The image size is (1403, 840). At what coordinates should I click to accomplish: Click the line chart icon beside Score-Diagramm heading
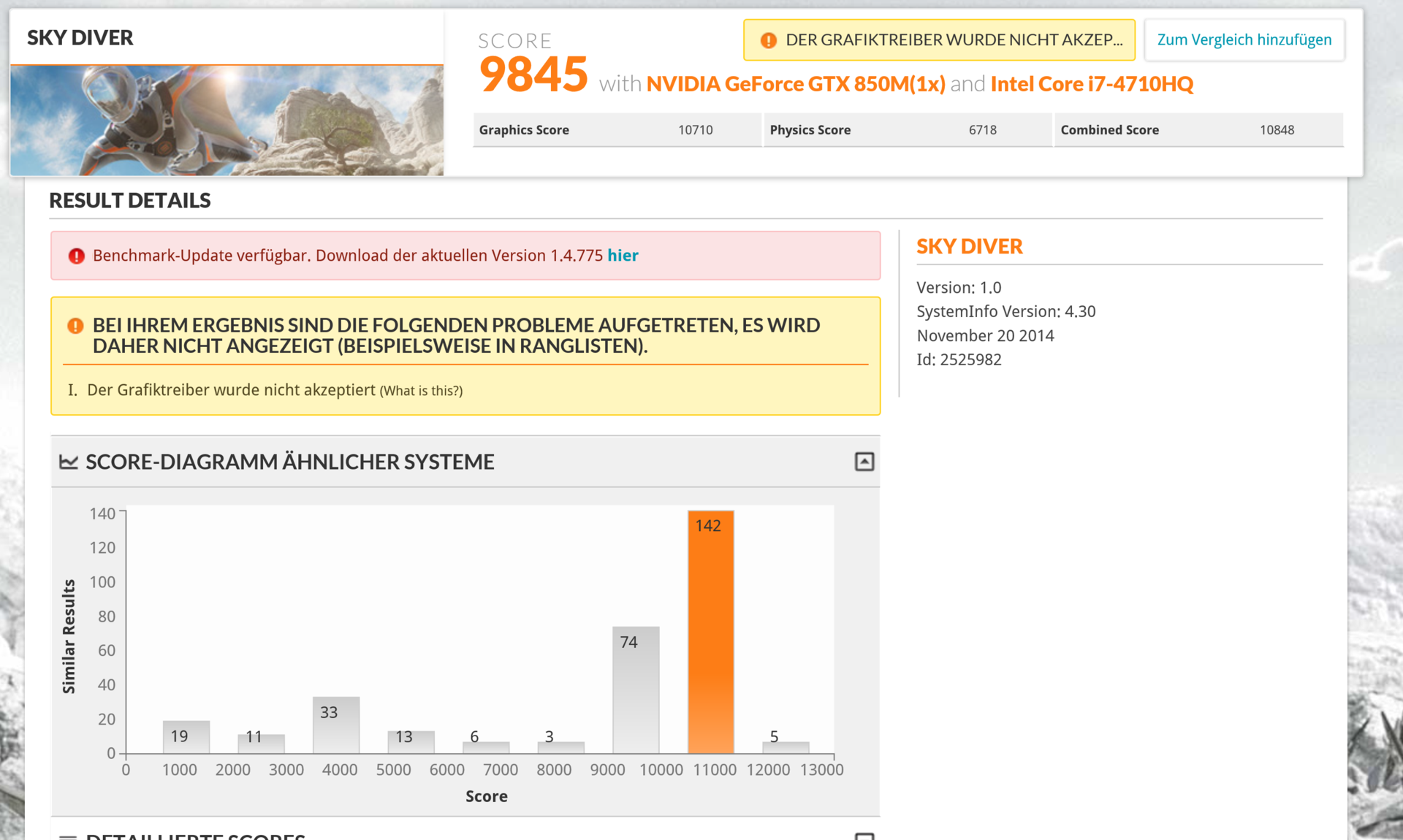pos(69,462)
